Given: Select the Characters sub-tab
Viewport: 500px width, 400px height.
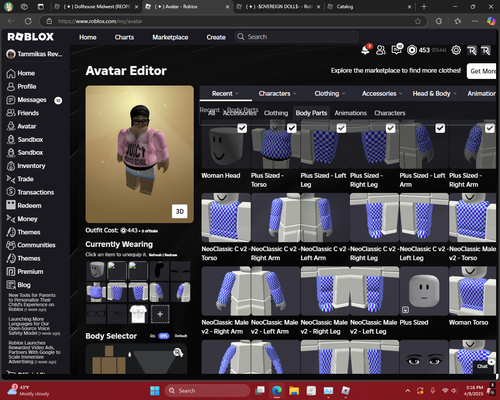Looking at the screenshot, I should tap(390, 113).
